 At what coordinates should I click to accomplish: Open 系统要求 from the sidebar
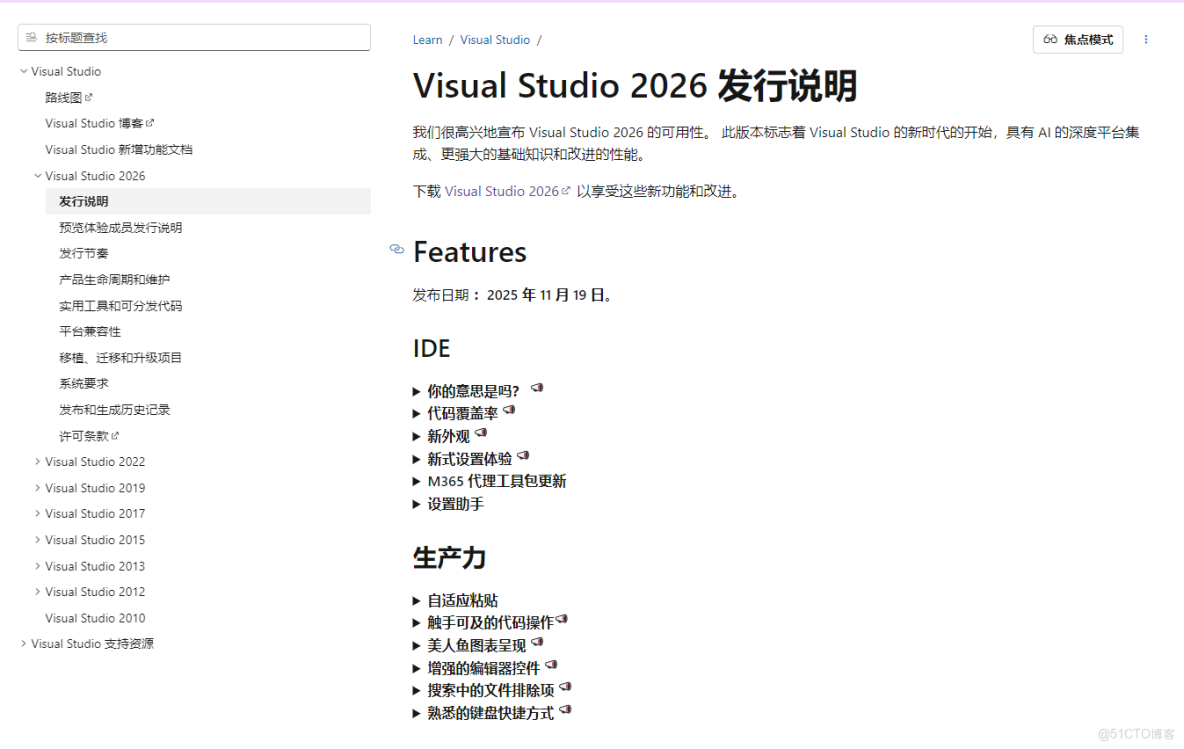[x=82, y=383]
